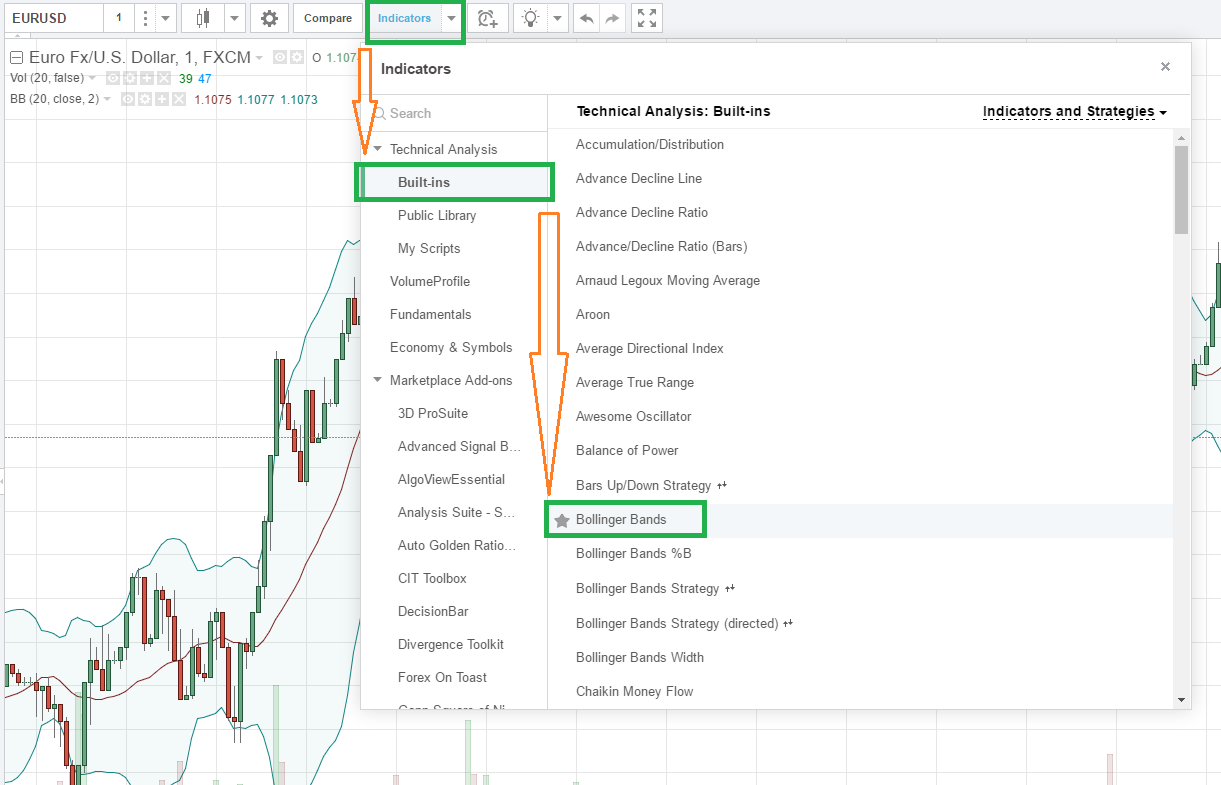Viewport: 1221px width, 785px height.
Task: Collapse the chart legend with the minus box
Action: click(16, 57)
